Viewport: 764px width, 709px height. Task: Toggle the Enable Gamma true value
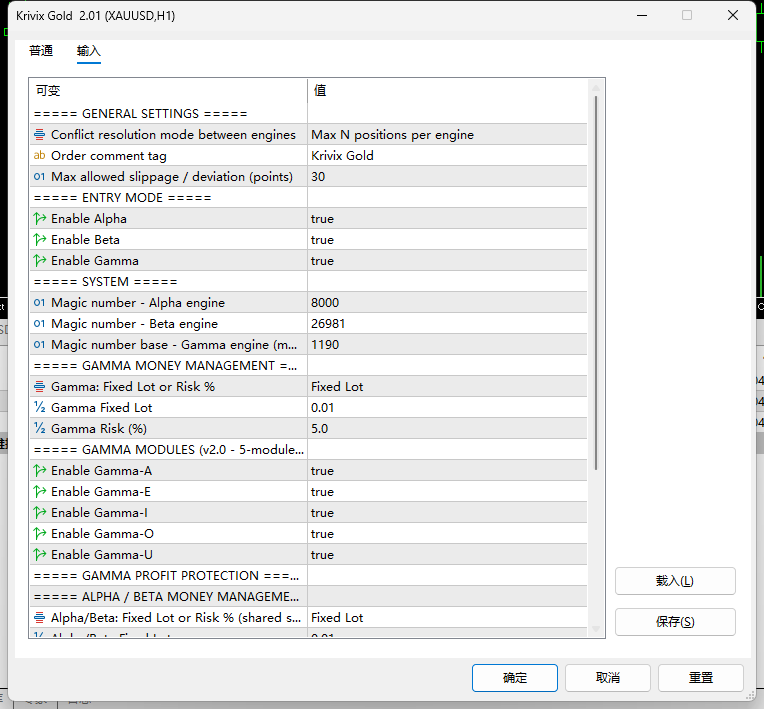coord(447,260)
